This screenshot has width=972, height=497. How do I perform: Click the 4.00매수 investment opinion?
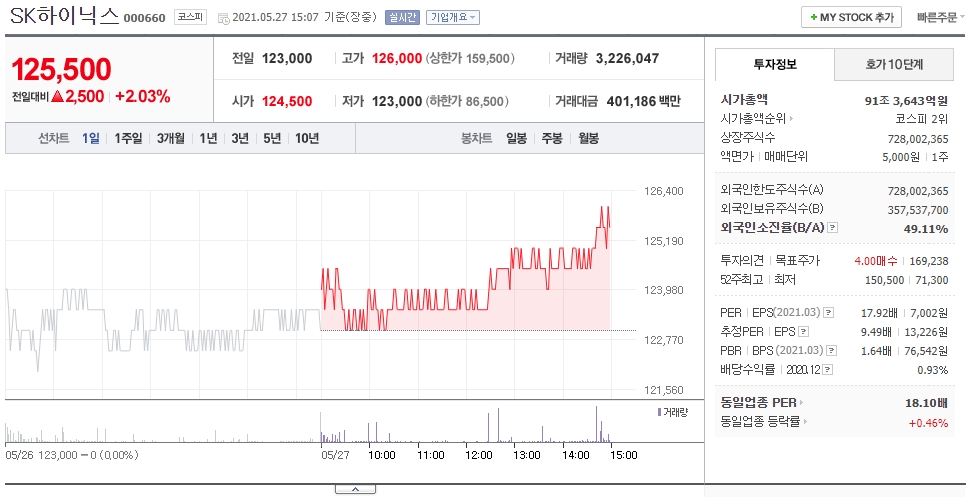coord(875,262)
